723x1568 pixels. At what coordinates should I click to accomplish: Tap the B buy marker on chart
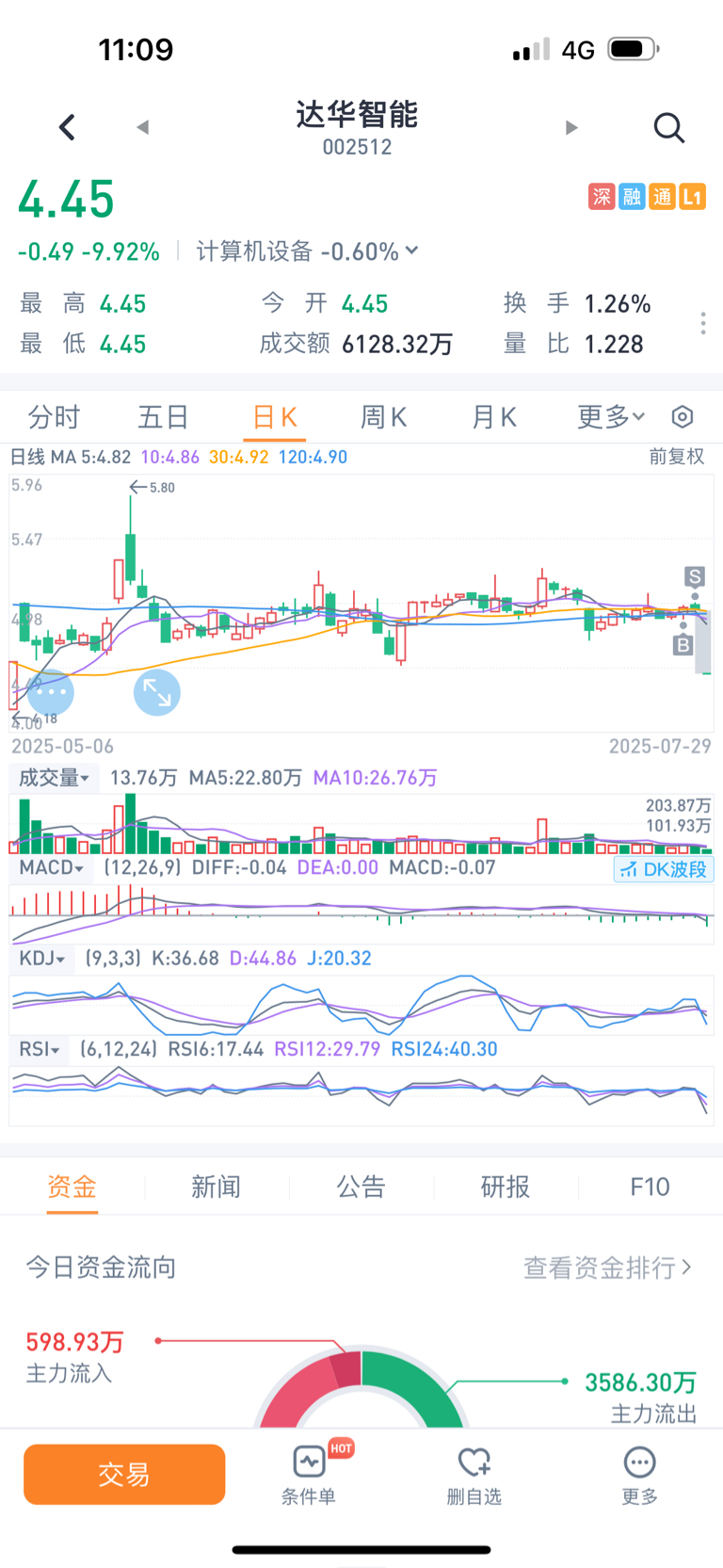[683, 645]
